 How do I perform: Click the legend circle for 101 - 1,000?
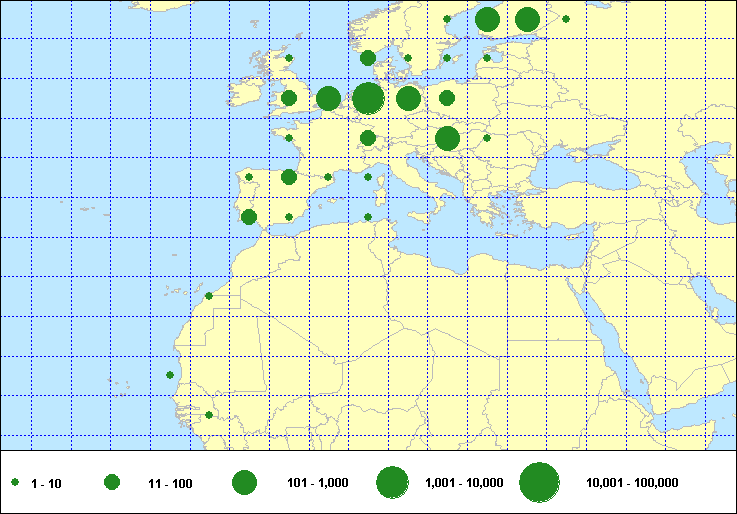(x=244, y=483)
